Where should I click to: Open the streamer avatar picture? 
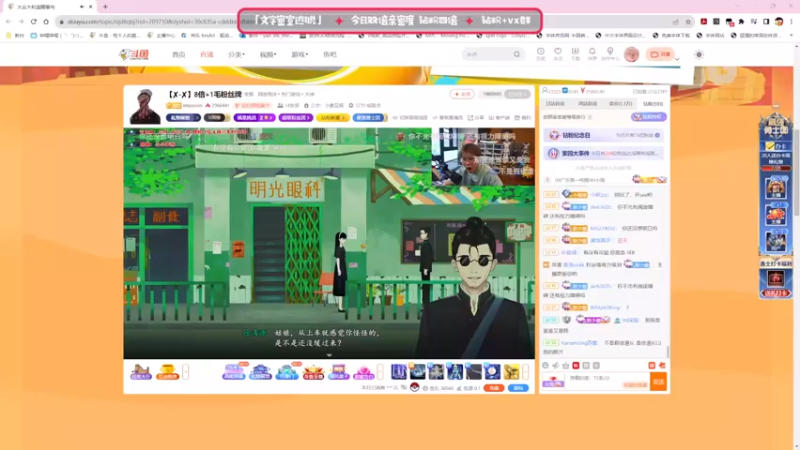coord(145,106)
